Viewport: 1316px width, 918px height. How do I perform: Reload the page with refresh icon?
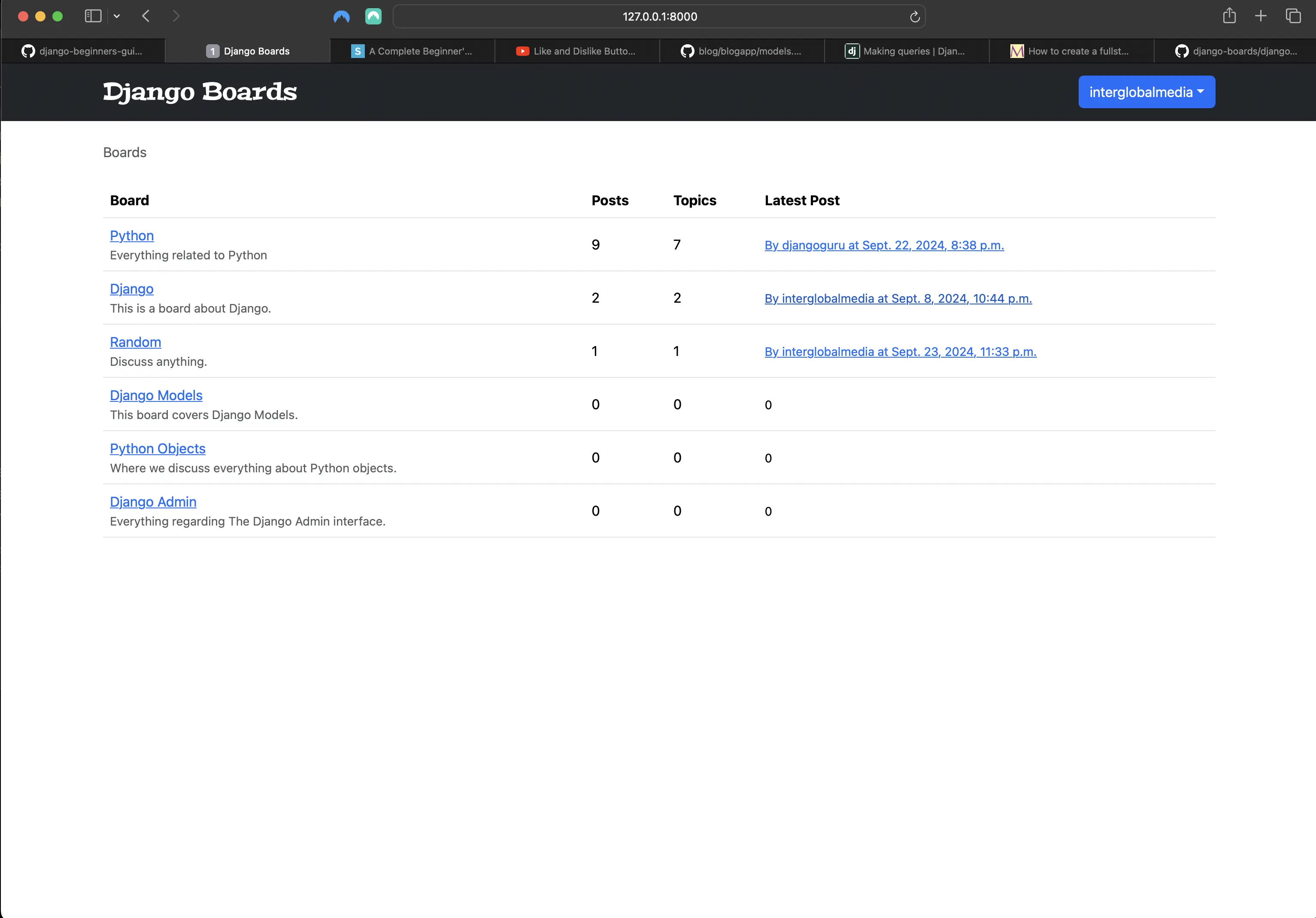915,17
